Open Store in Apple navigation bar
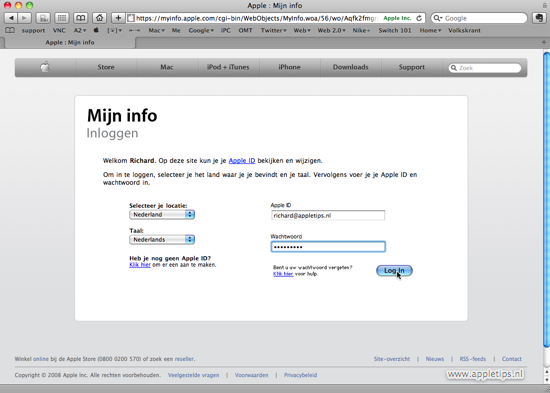The width and height of the screenshot is (550, 393). [x=106, y=67]
